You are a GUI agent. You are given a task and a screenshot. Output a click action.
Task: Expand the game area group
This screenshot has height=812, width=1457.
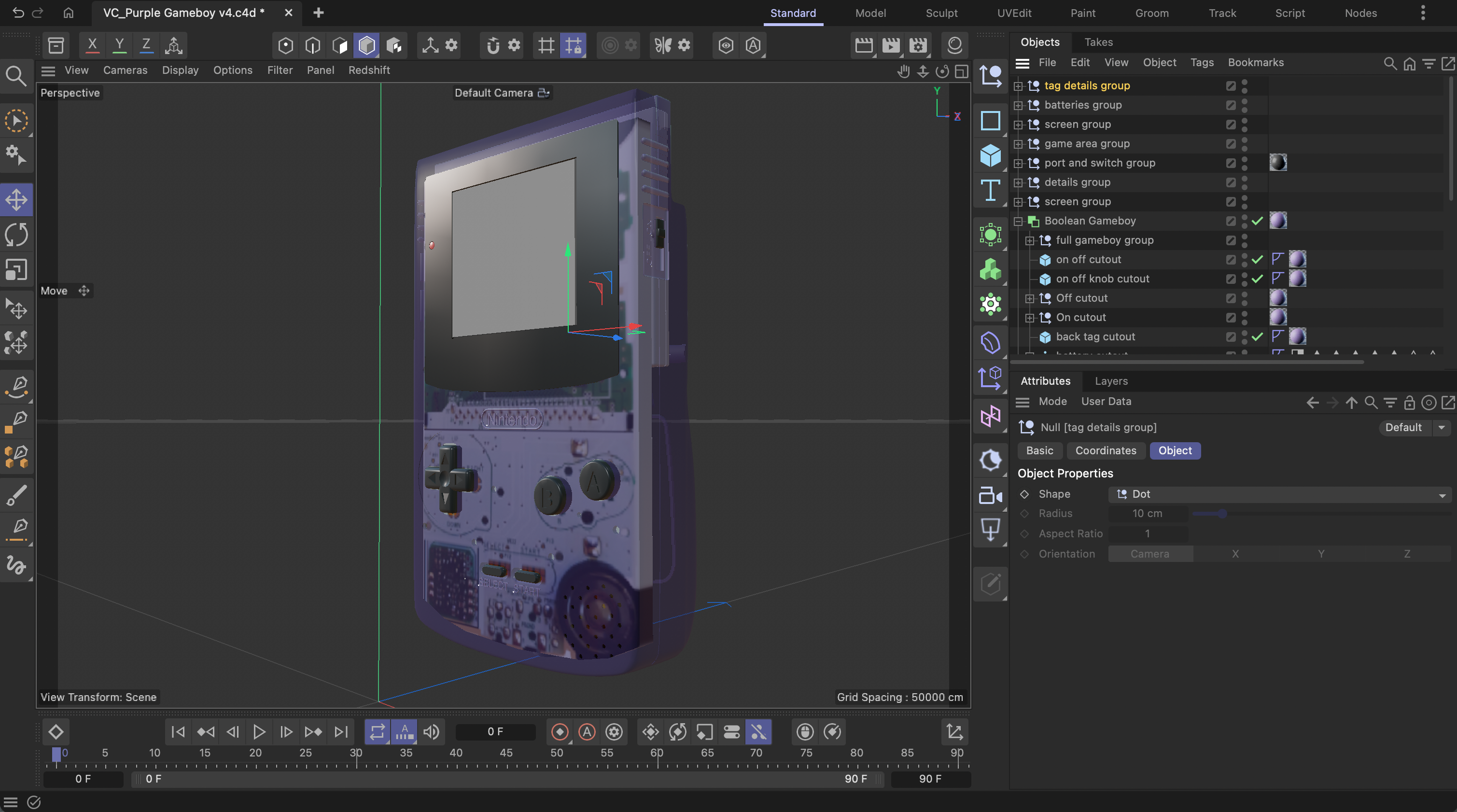coord(1018,144)
